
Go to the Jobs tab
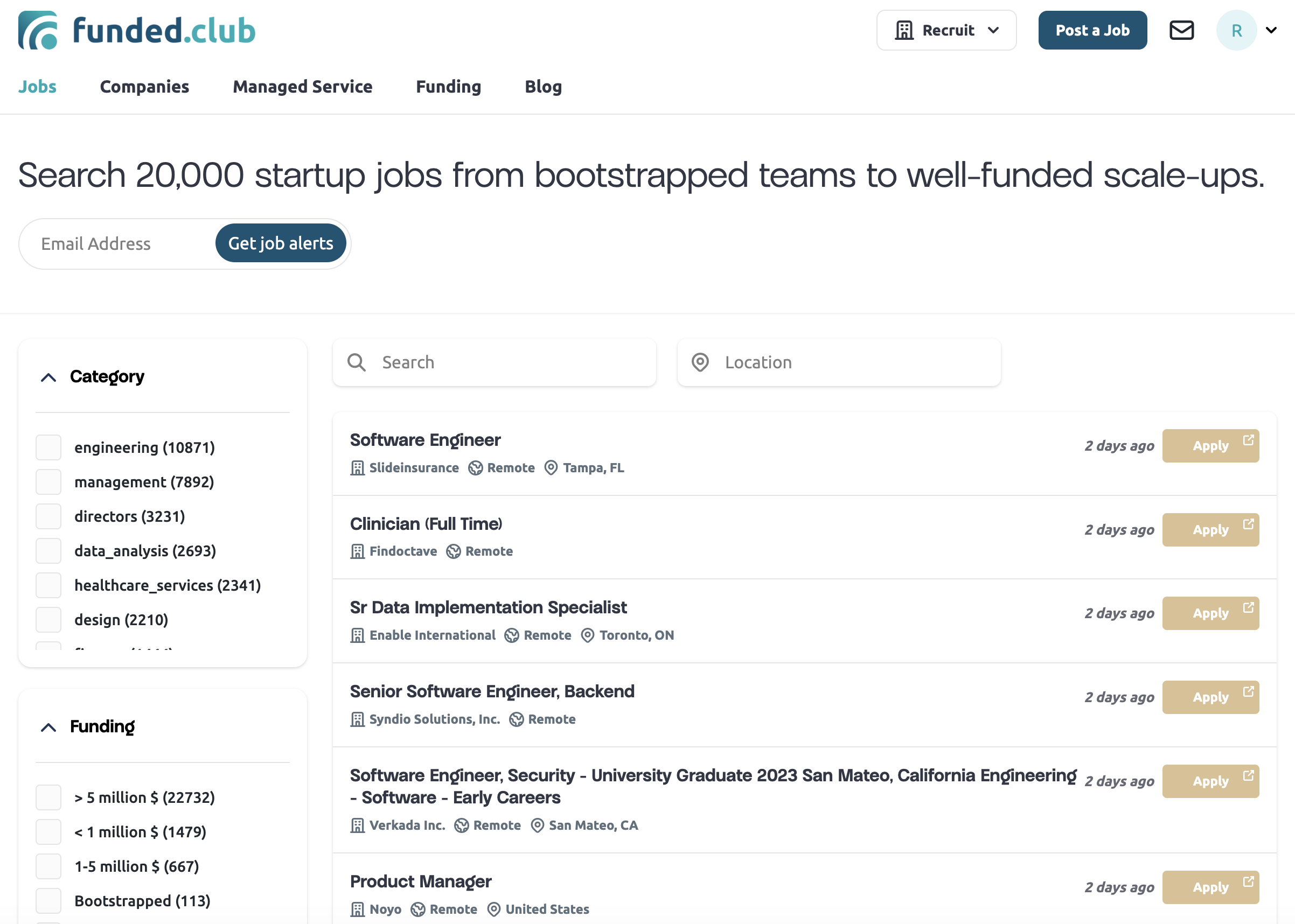click(x=38, y=87)
